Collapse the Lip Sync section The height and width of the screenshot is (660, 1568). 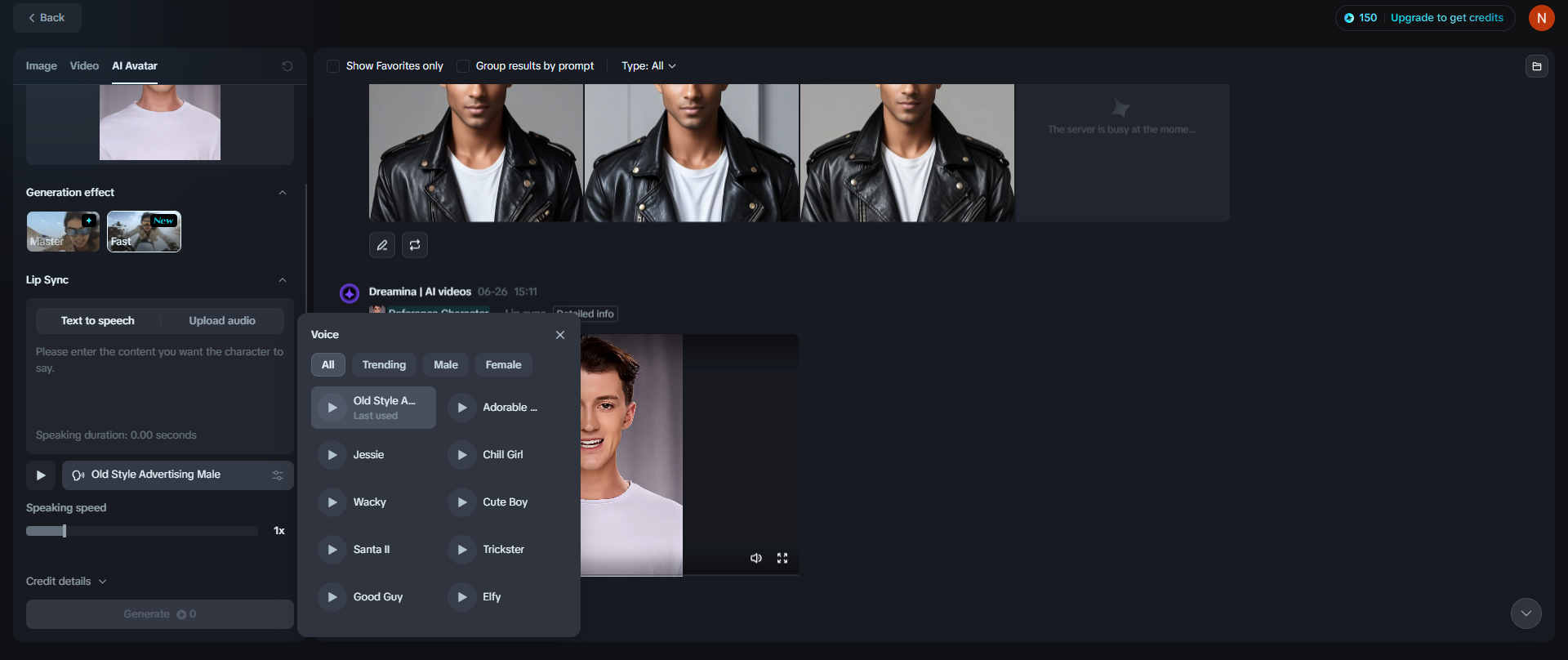click(x=283, y=280)
